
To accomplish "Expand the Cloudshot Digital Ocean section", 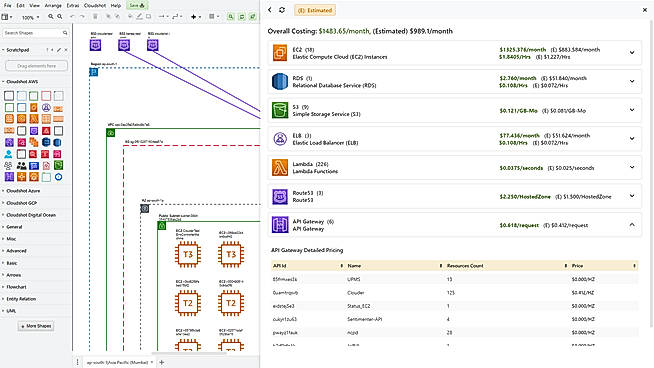I will (31, 215).
